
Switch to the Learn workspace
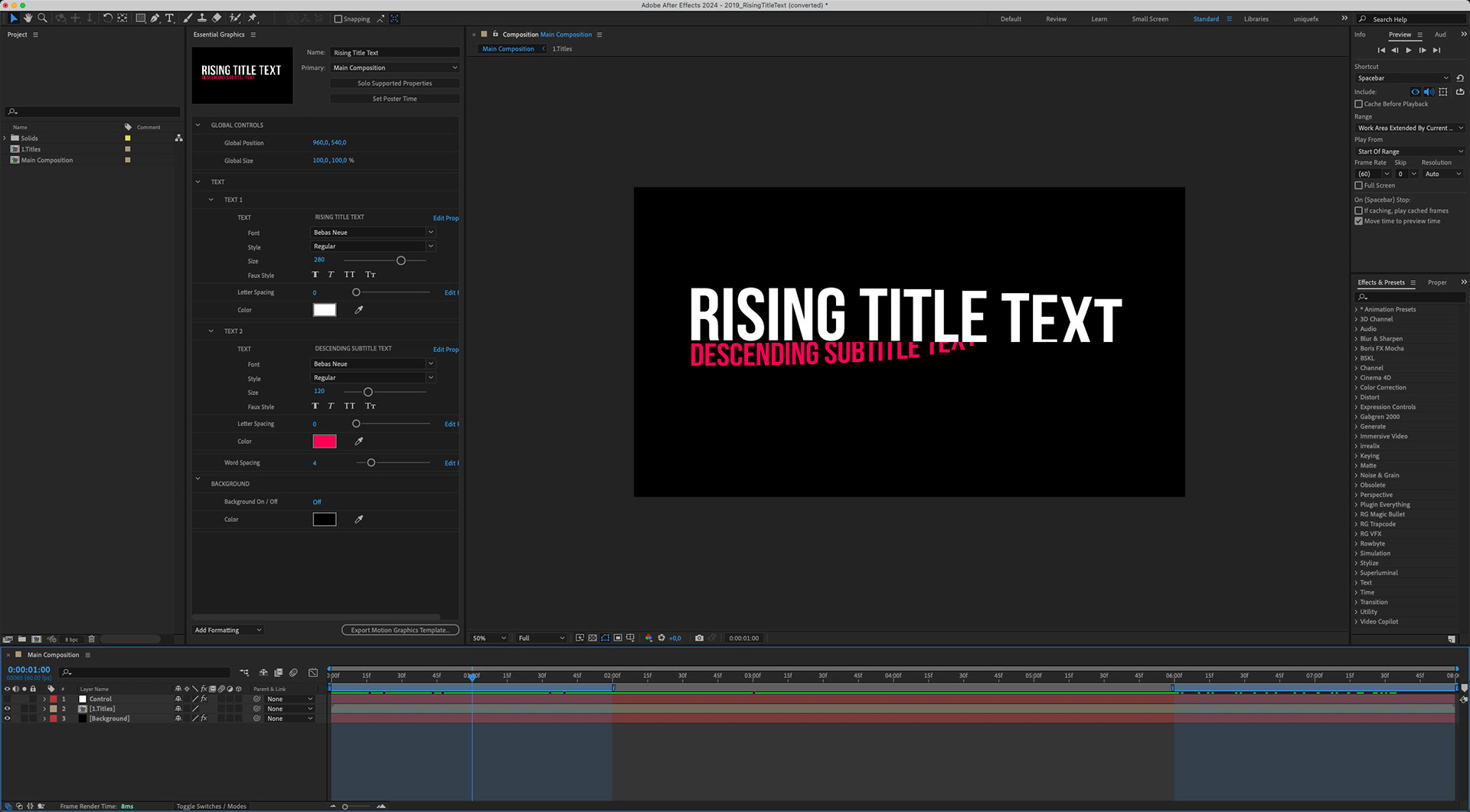point(1099,19)
